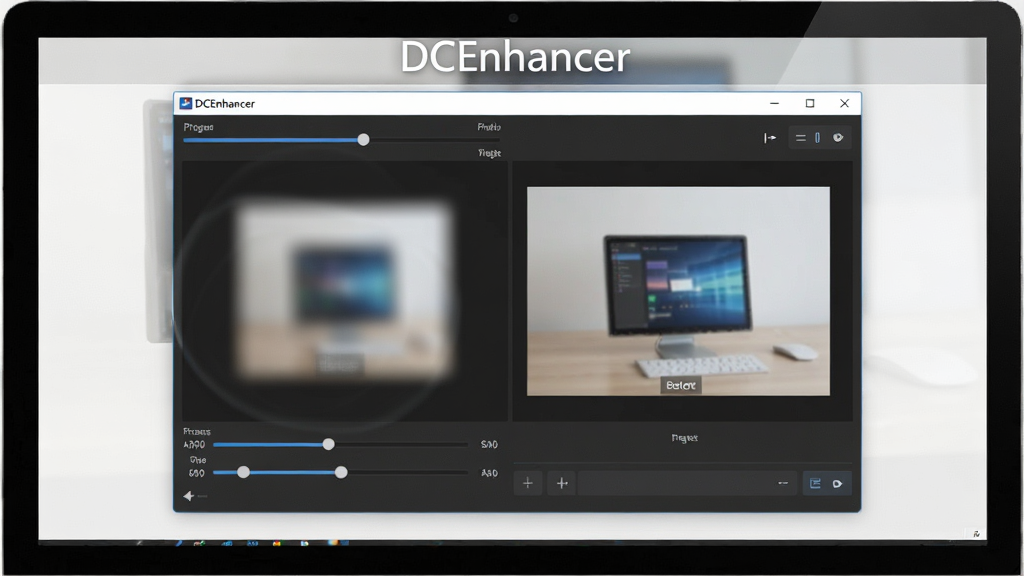Maximize the DCEnhancer window
1024x576 pixels.
point(810,103)
